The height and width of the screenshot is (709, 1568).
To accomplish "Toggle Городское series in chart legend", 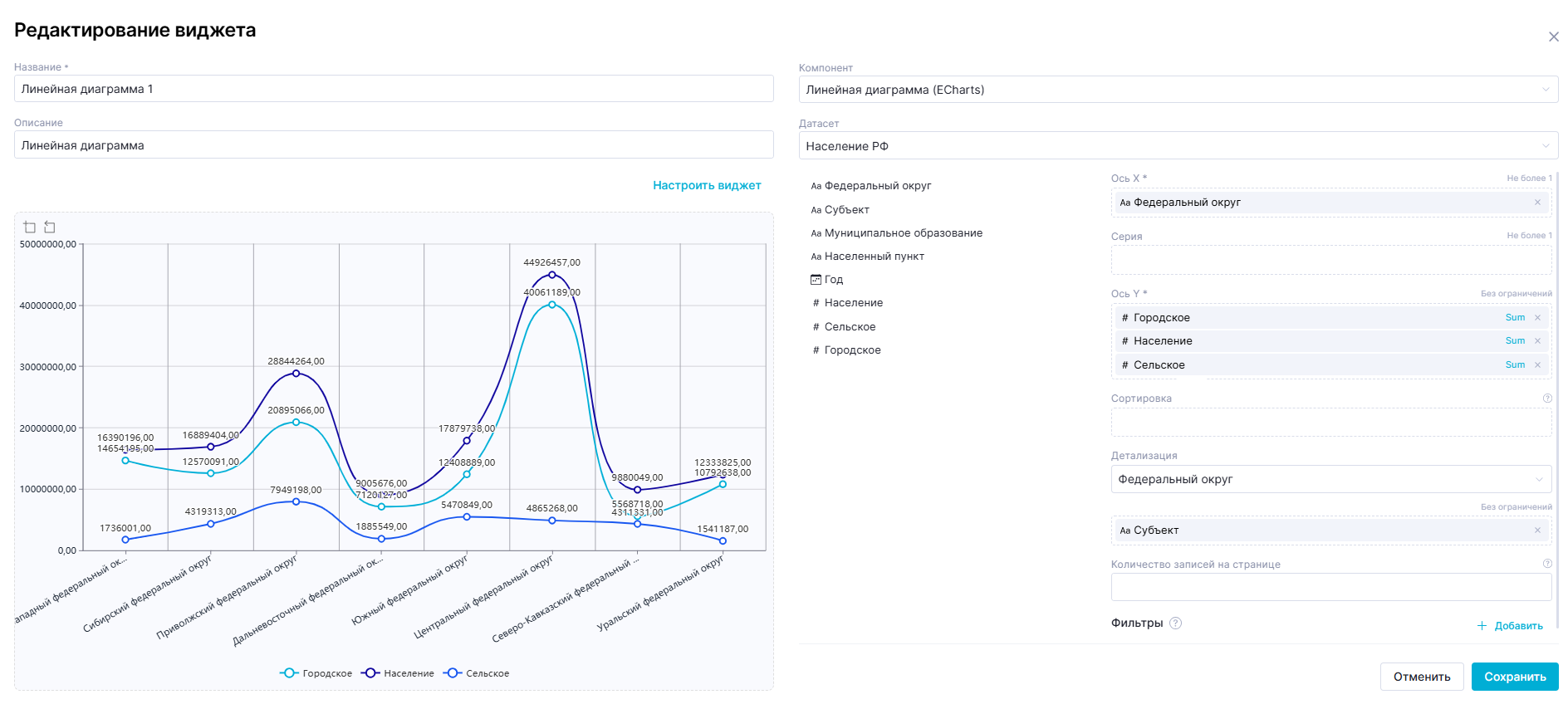I will coord(316,673).
